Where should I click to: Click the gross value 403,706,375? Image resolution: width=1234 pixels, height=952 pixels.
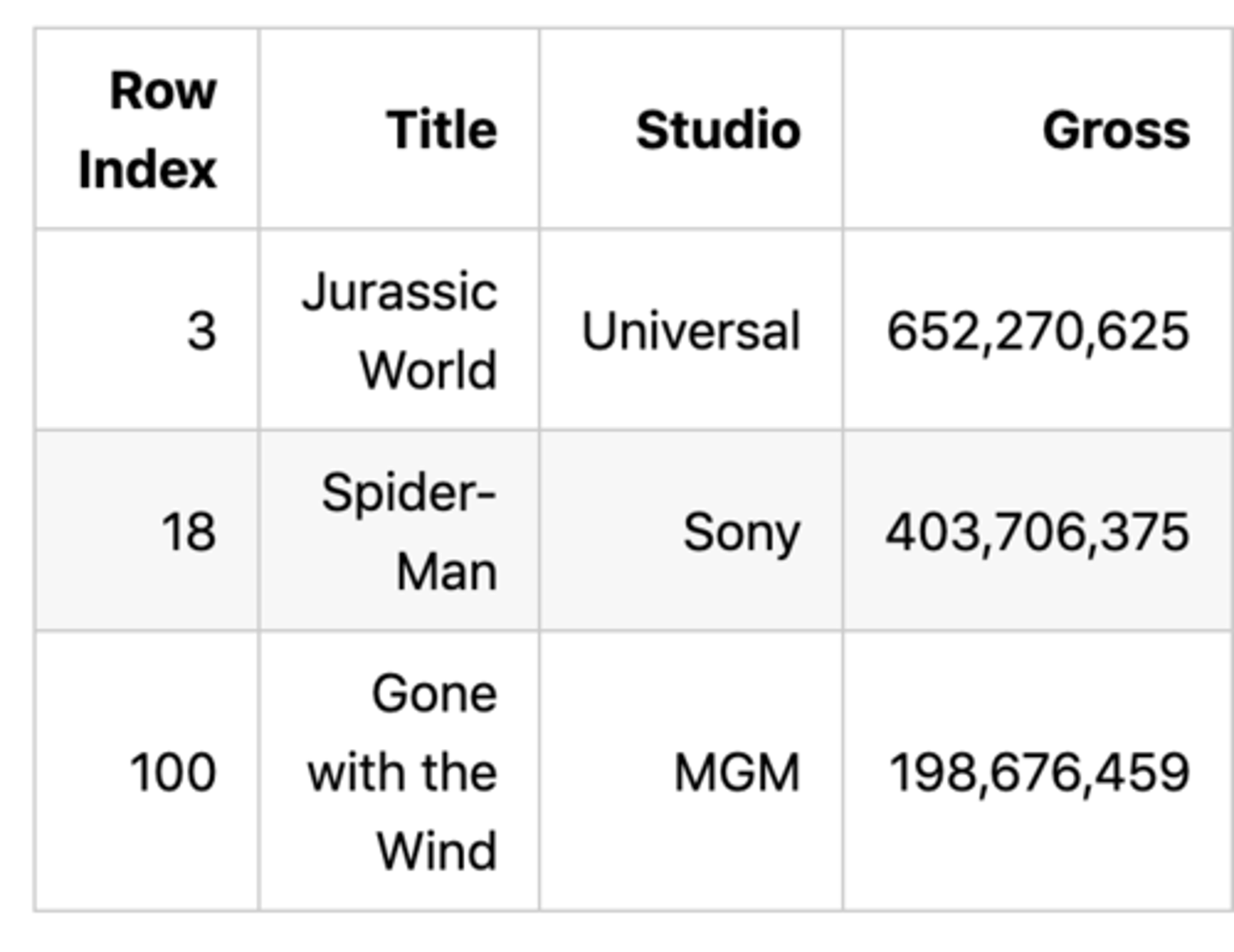click(x=1038, y=531)
